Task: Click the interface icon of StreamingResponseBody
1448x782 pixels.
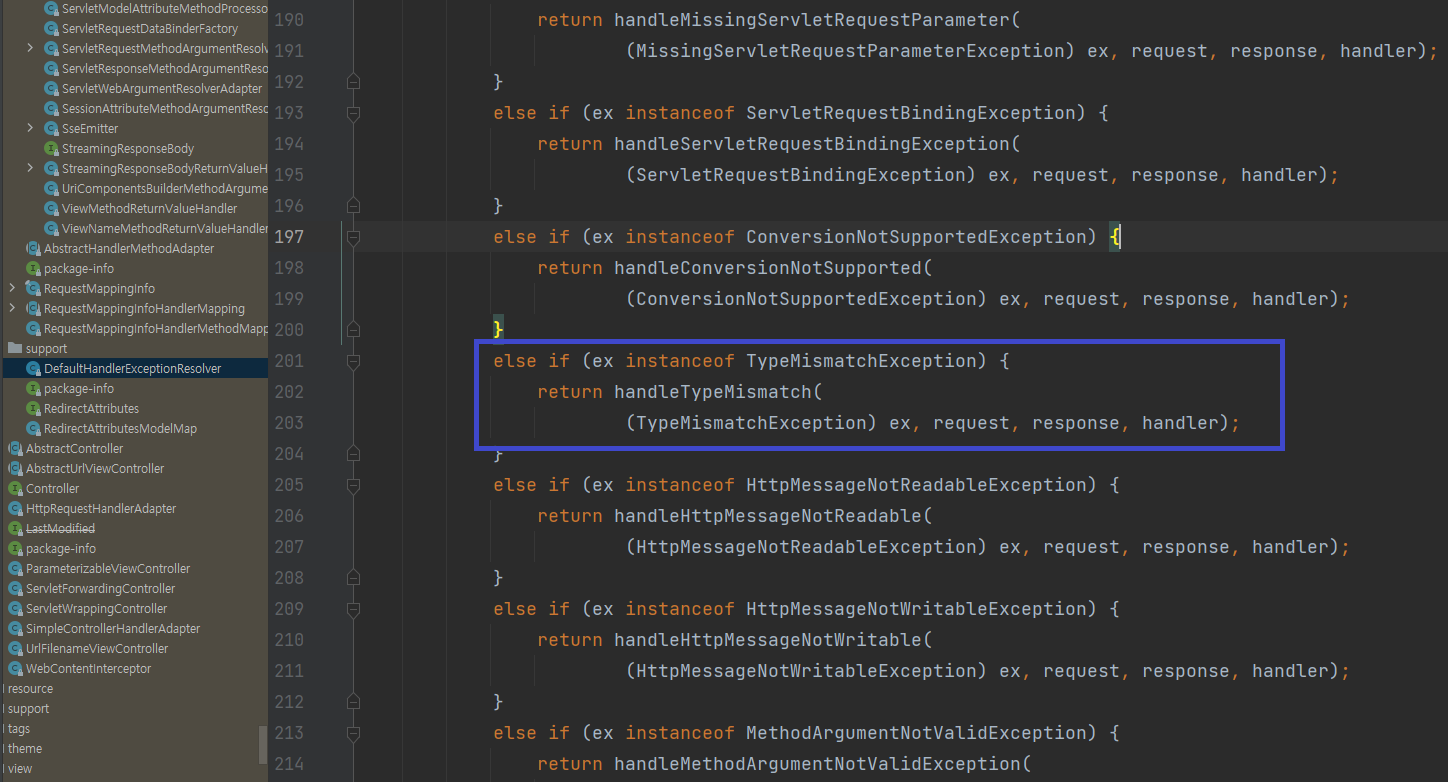Action: pos(52,149)
